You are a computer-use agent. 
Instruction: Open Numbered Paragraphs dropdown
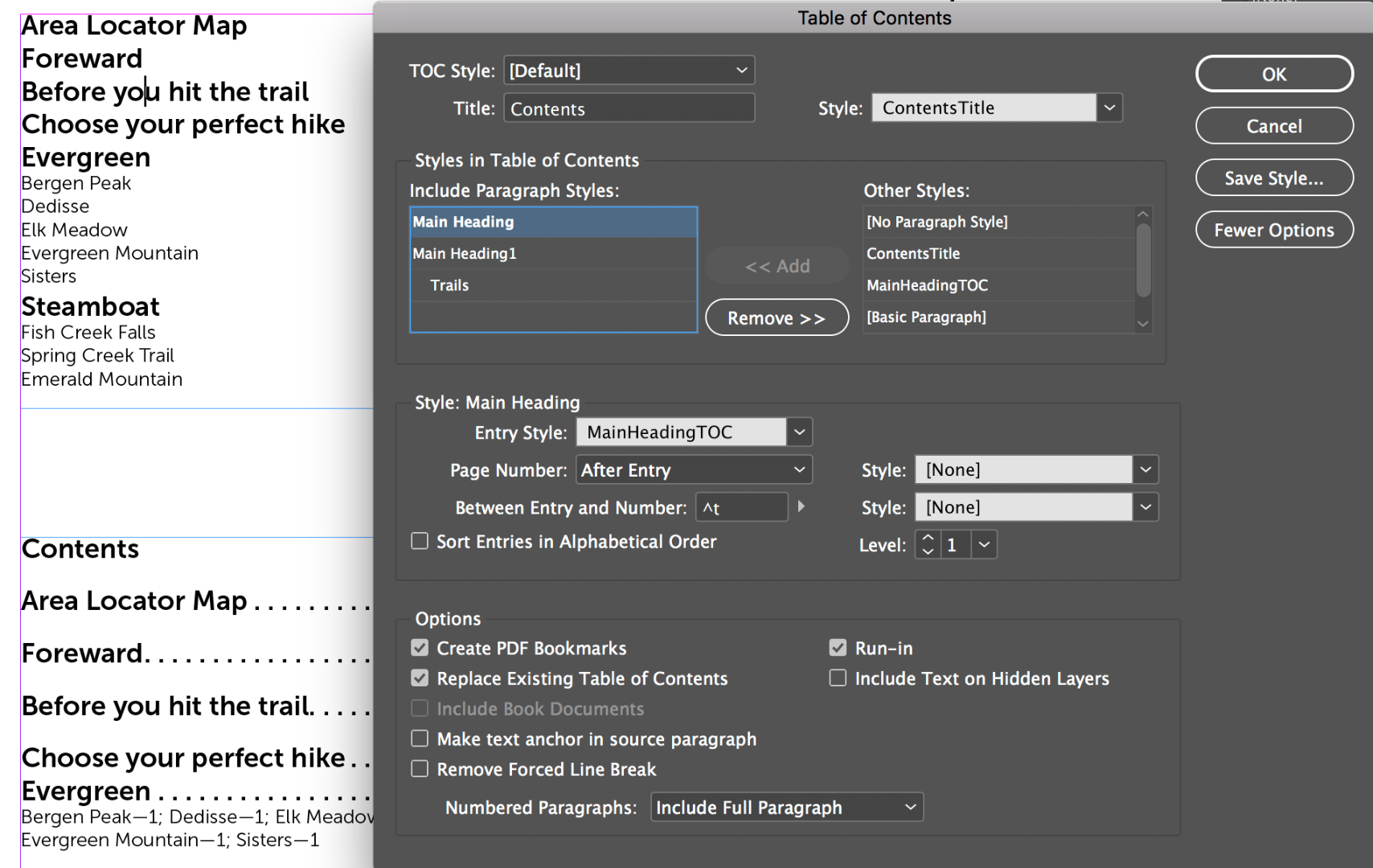point(787,807)
